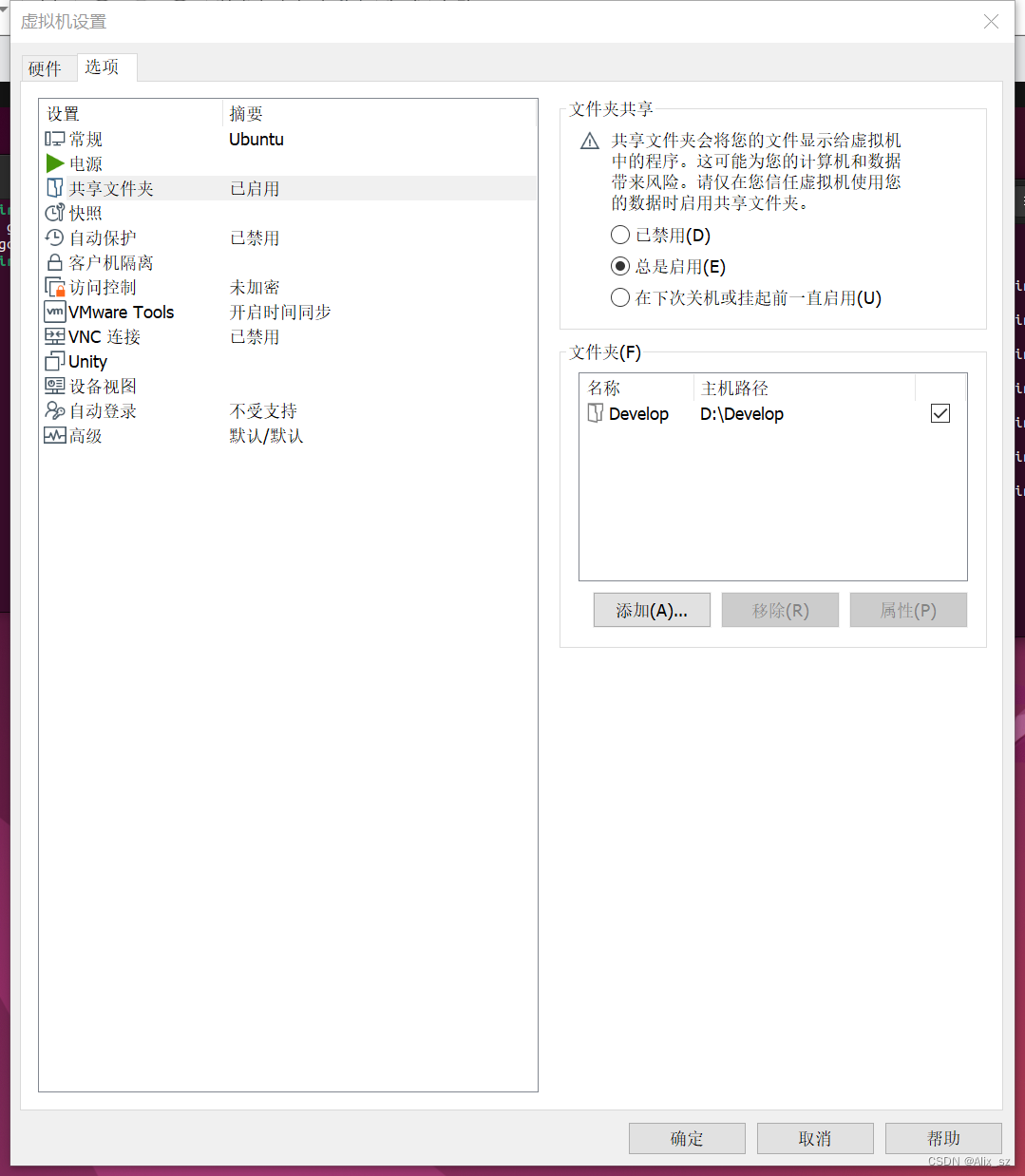Click the green 电源 power icon
The width and height of the screenshot is (1025, 1176).
[55, 163]
